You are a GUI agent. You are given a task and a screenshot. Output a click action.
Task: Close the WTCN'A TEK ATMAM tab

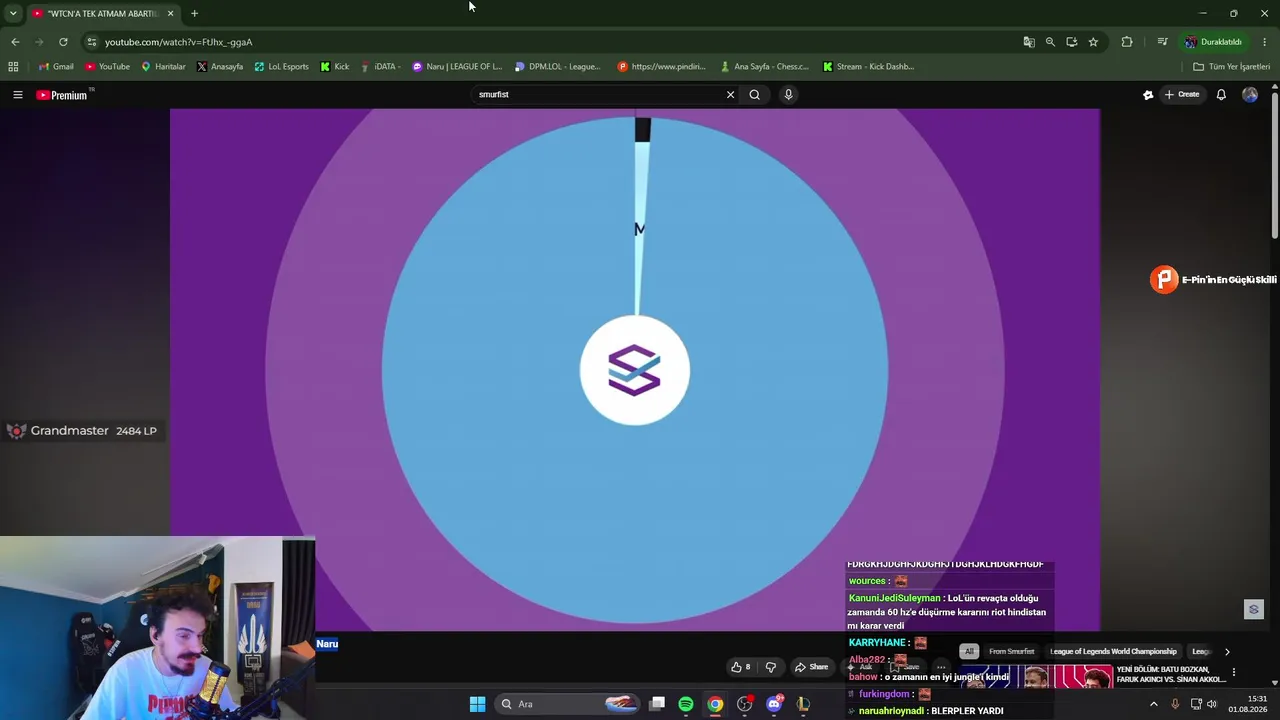(170, 13)
